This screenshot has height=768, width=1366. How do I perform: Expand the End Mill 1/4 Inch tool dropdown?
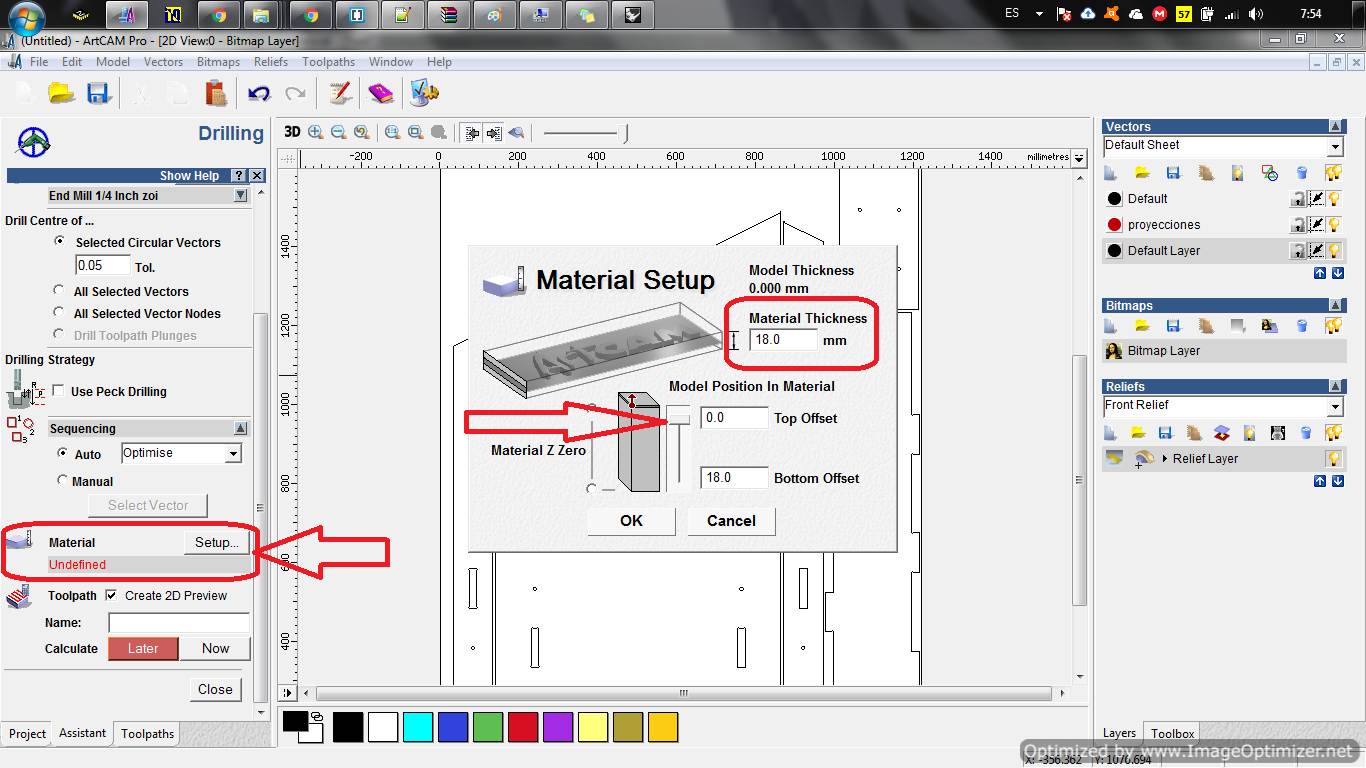tap(240, 196)
